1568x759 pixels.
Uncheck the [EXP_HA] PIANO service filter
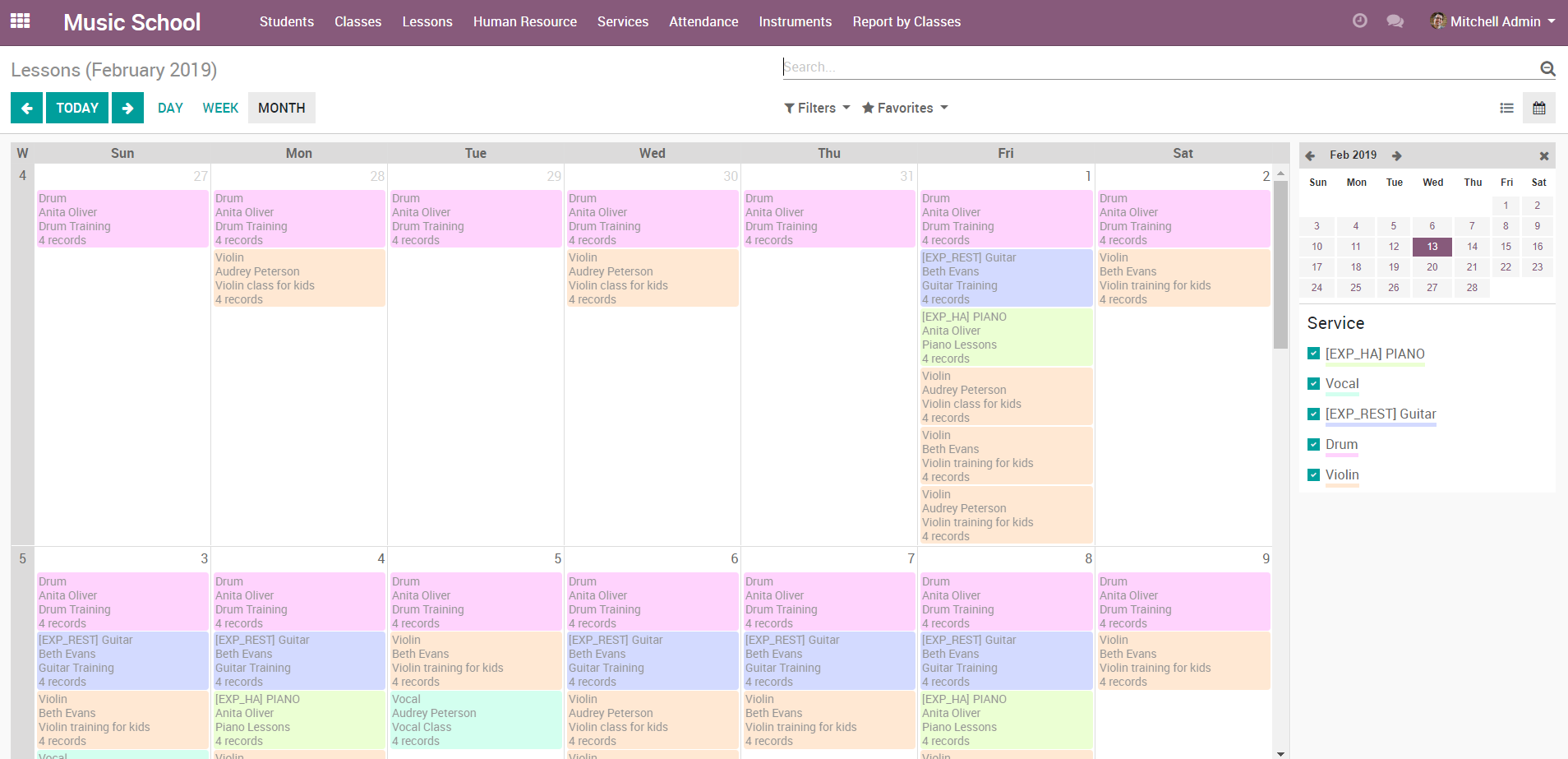[x=1313, y=354]
